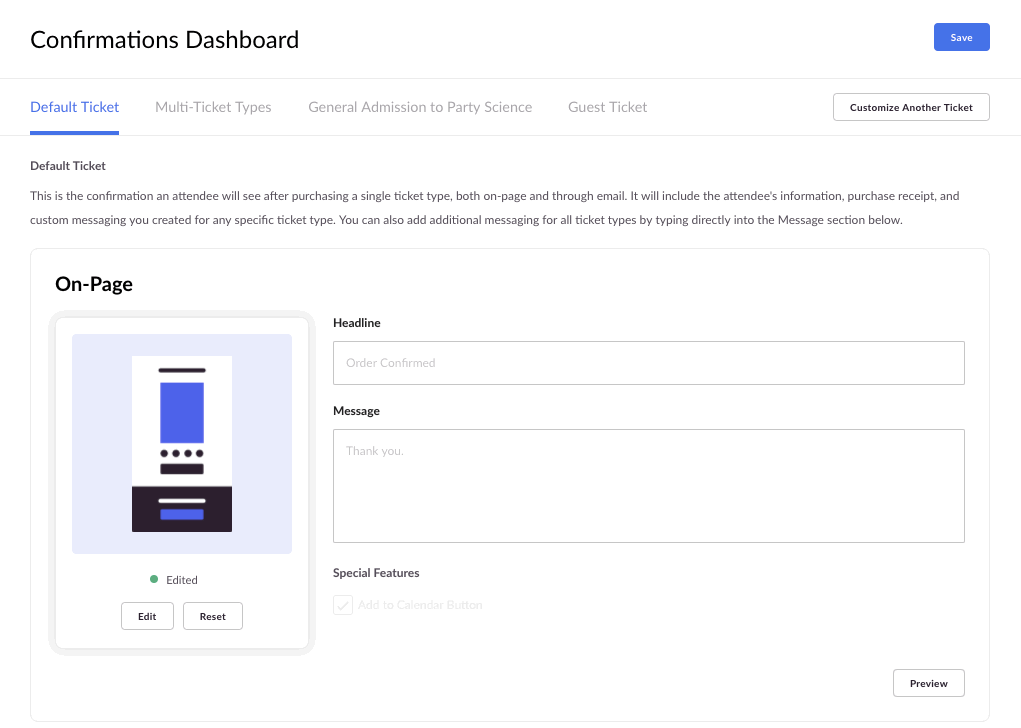Click the Confirmations Dashboard title

[x=165, y=40]
